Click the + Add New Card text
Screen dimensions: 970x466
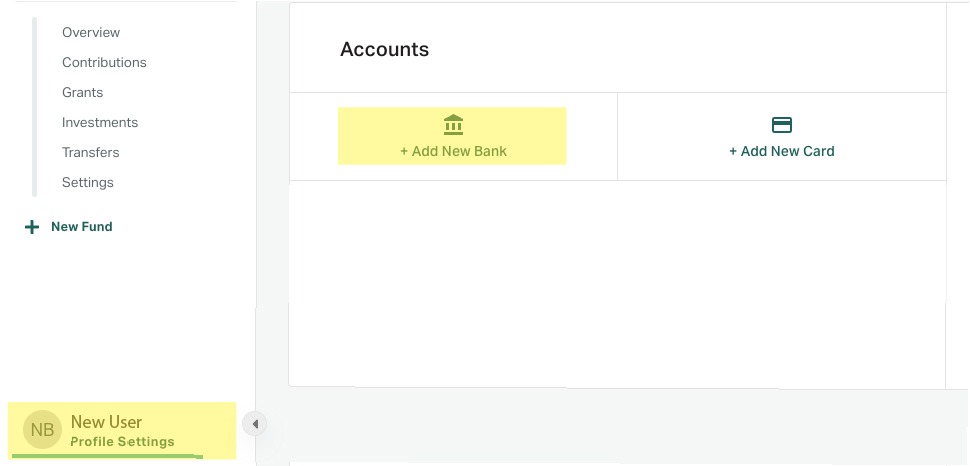click(782, 151)
